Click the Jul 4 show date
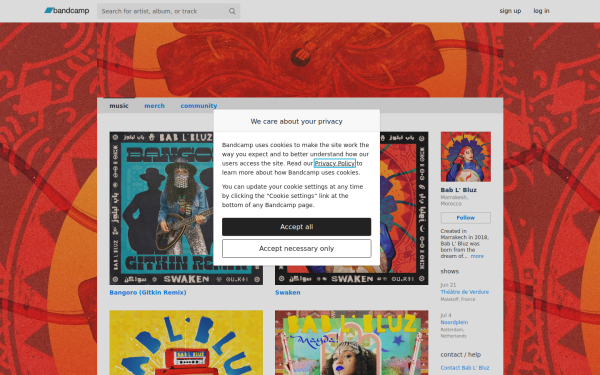600x375 pixels. 446,315
